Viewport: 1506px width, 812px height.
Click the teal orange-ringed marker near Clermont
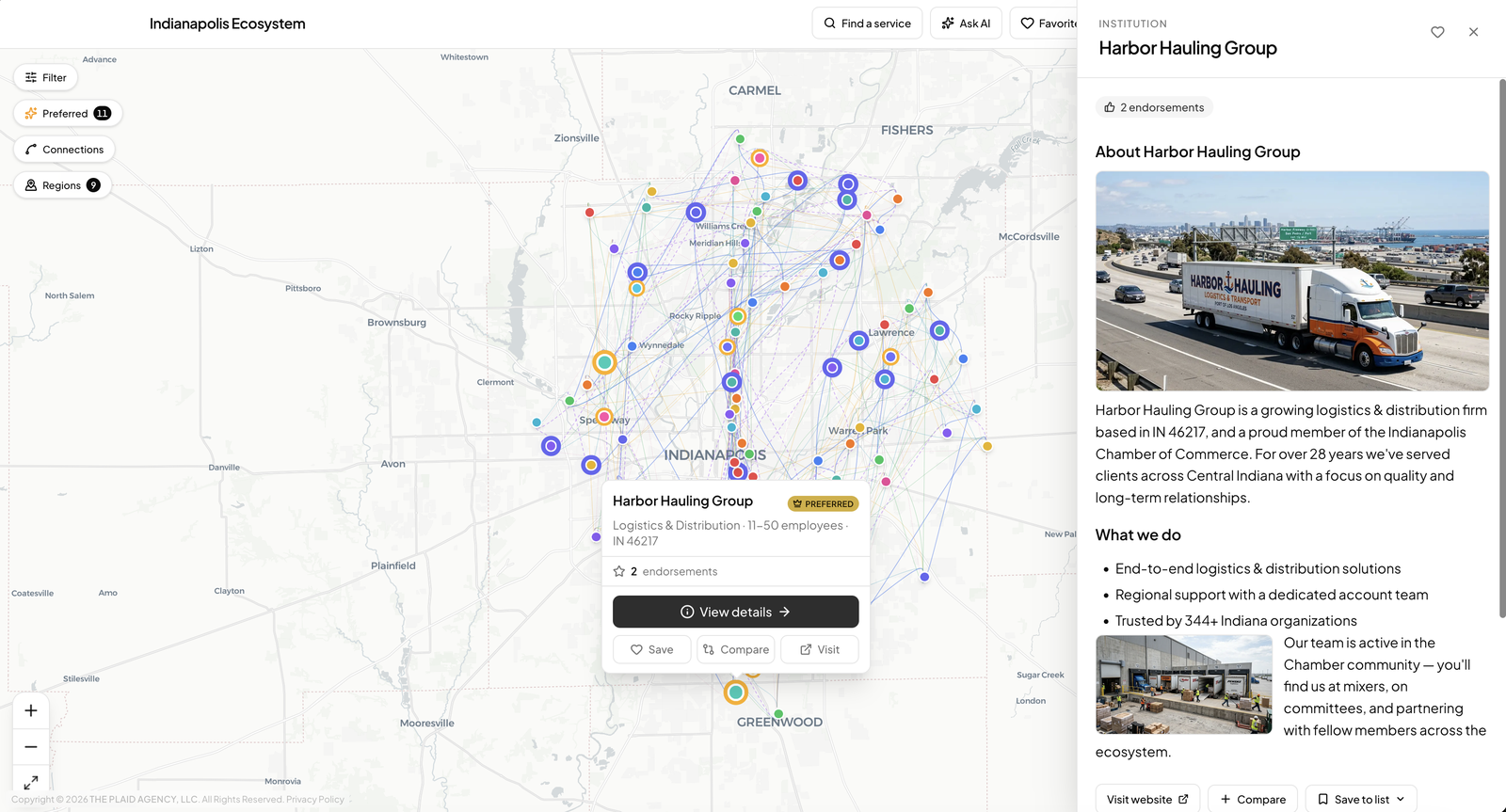[x=604, y=361]
